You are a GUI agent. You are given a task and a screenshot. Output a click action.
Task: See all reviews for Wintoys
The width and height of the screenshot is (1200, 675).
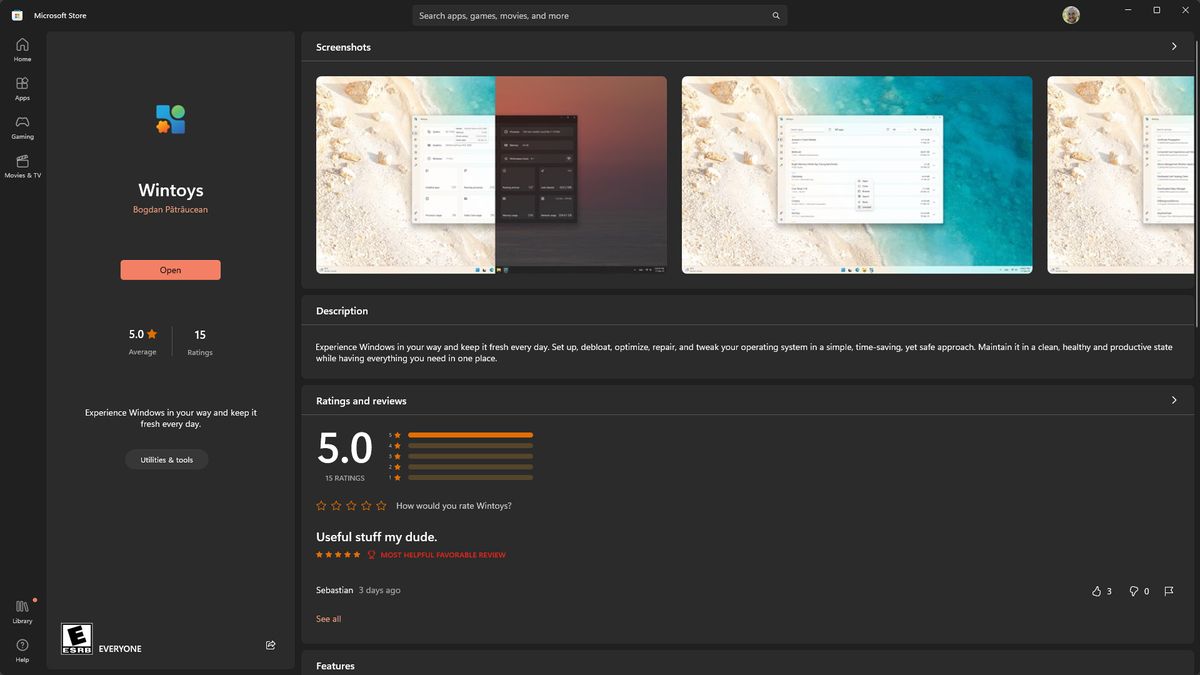pyautogui.click(x=328, y=618)
